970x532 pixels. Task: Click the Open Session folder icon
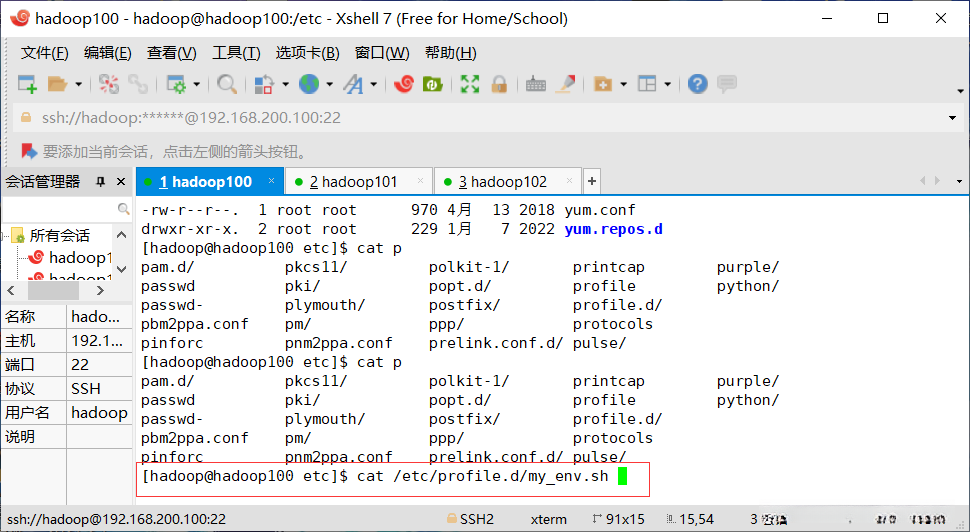click(58, 84)
